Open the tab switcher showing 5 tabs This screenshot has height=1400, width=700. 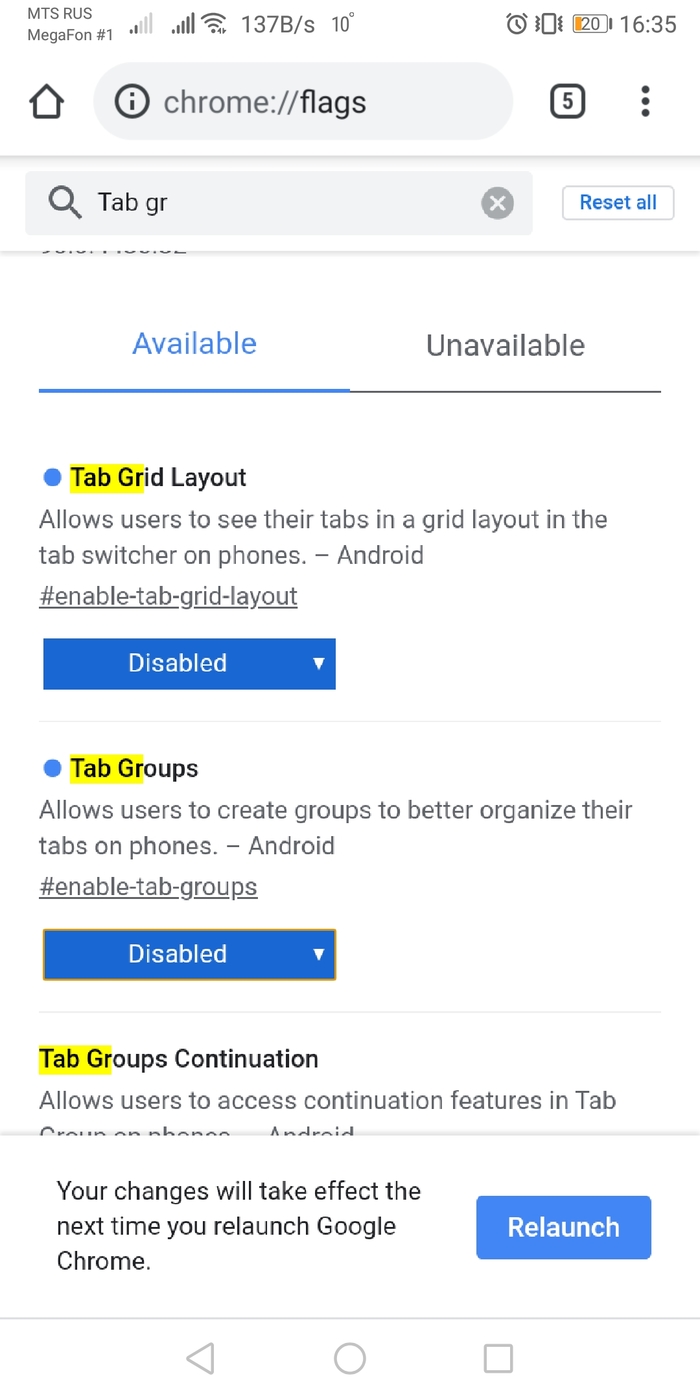[567, 101]
